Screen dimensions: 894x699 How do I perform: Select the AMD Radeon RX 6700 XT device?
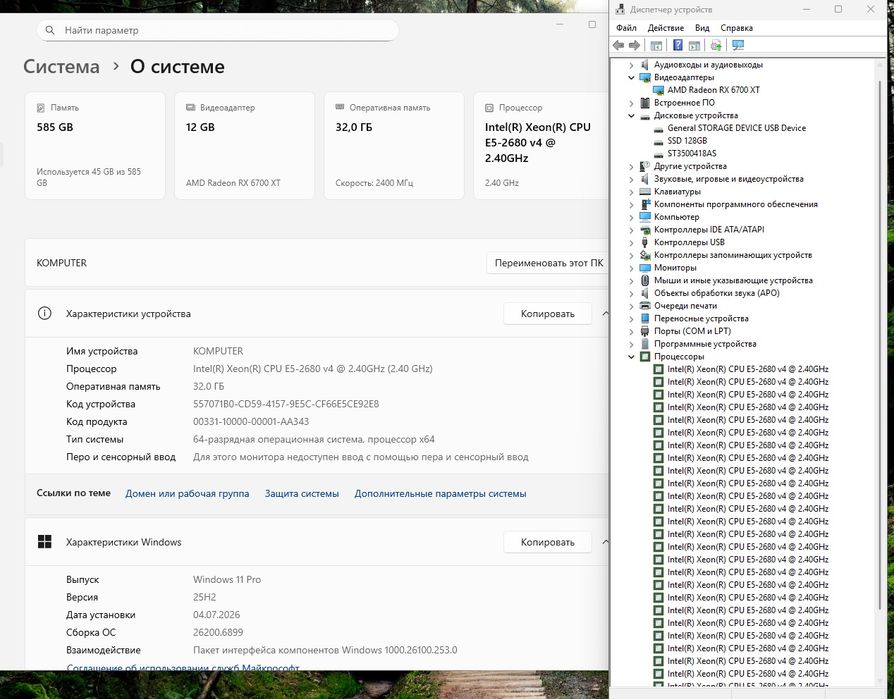pos(713,90)
